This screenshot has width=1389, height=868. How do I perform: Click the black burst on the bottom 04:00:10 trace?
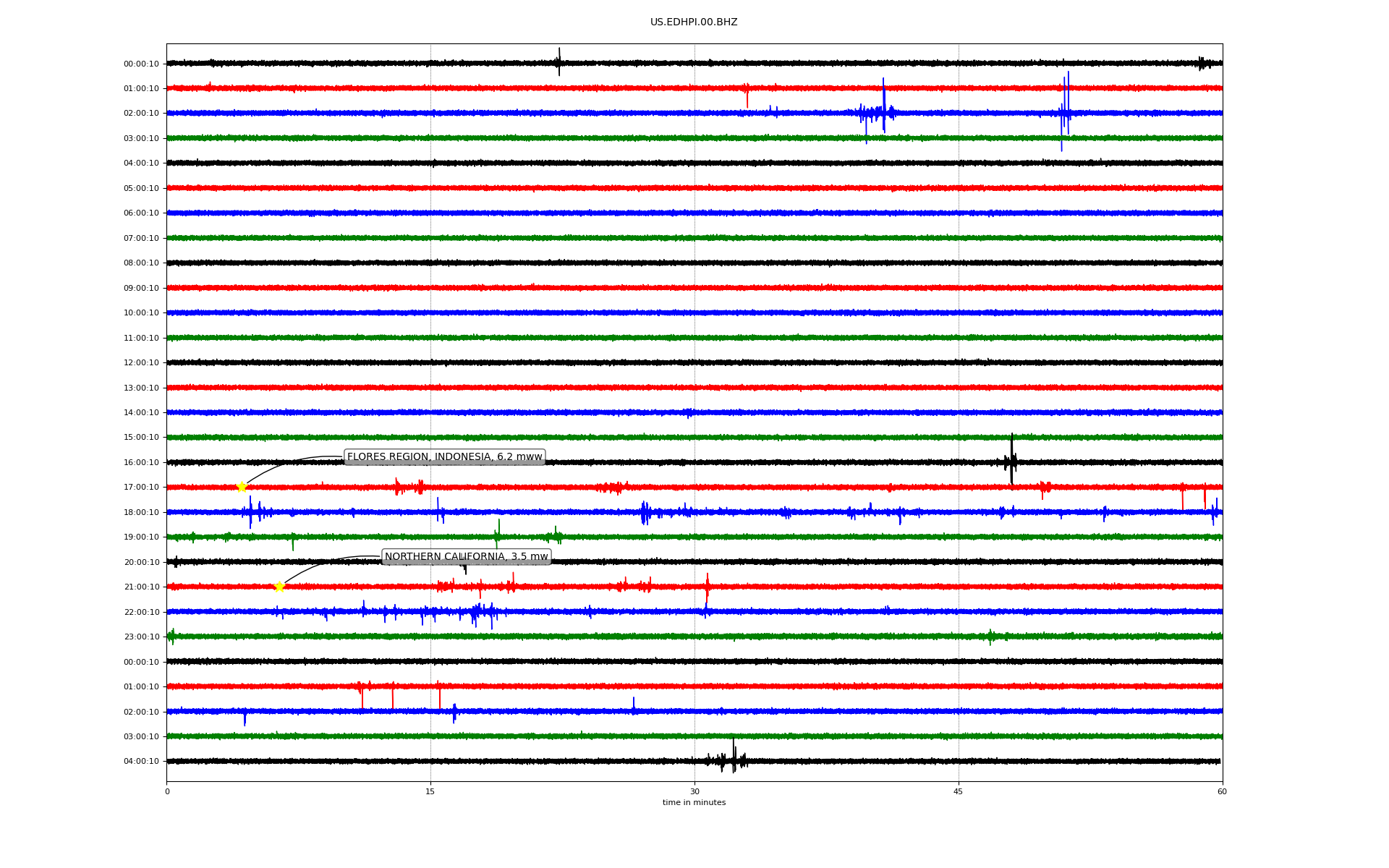[x=732, y=759]
